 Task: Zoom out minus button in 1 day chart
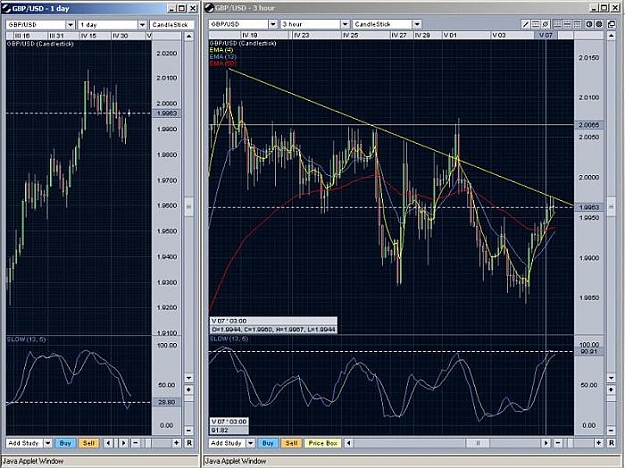pyautogui.click(x=136, y=443)
